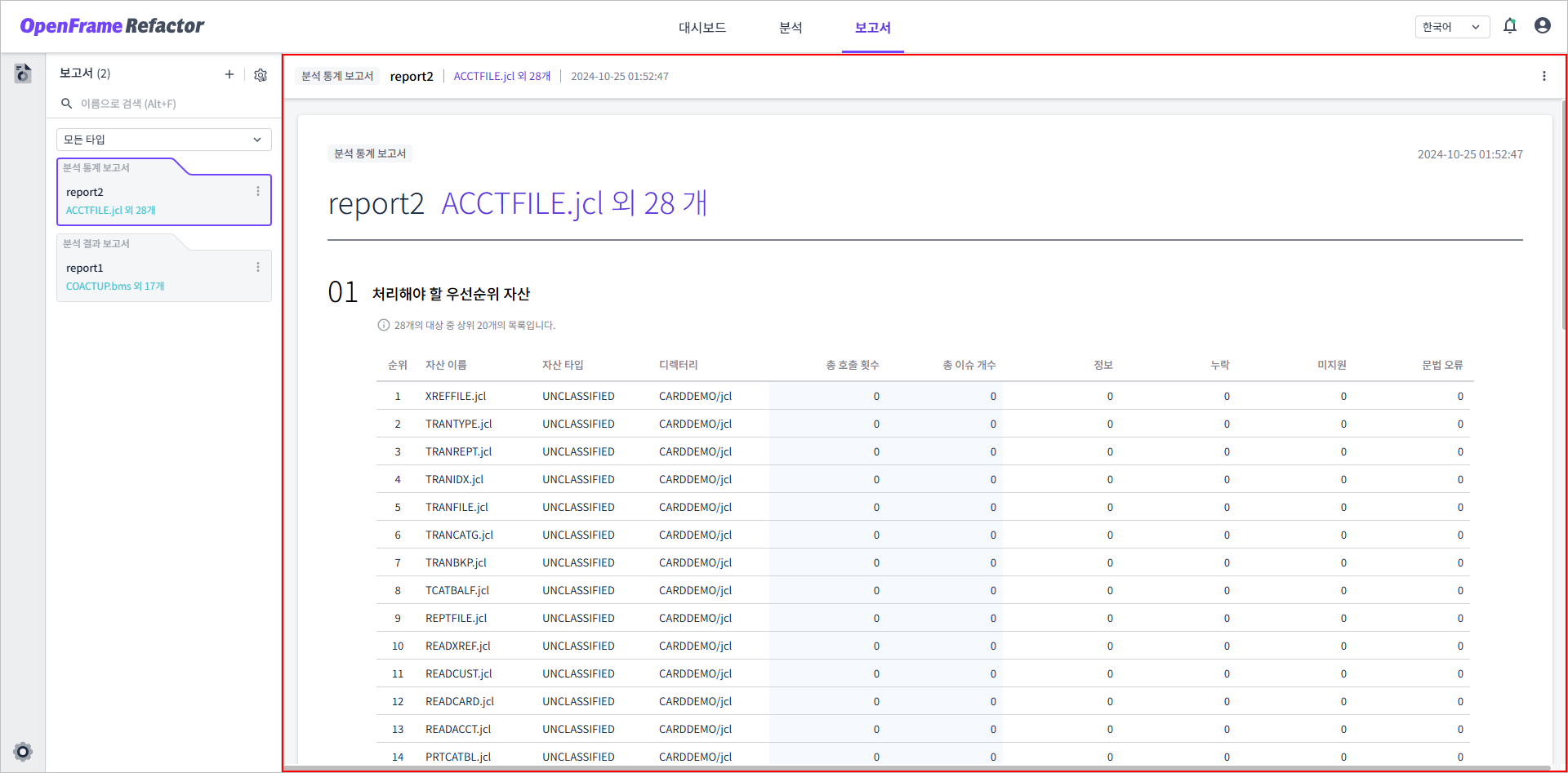The width and height of the screenshot is (1568, 773).
Task: Click PRTCATBL.jcl row name
Action: (458, 757)
